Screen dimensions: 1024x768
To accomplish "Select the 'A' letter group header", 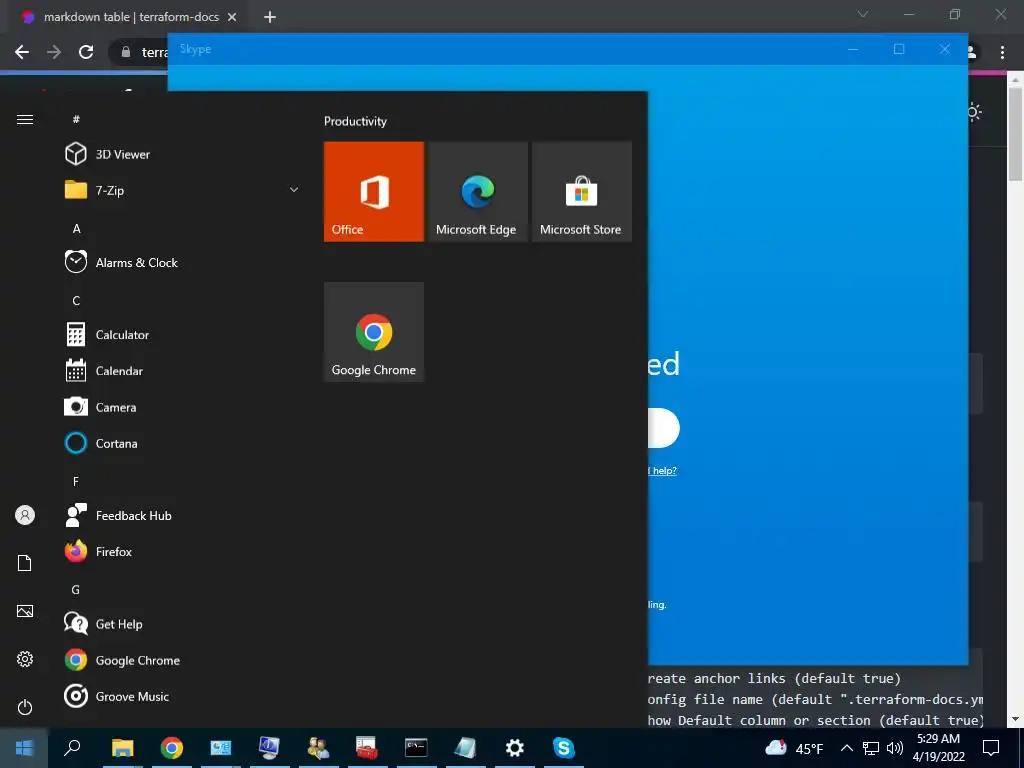I will (x=76, y=229).
